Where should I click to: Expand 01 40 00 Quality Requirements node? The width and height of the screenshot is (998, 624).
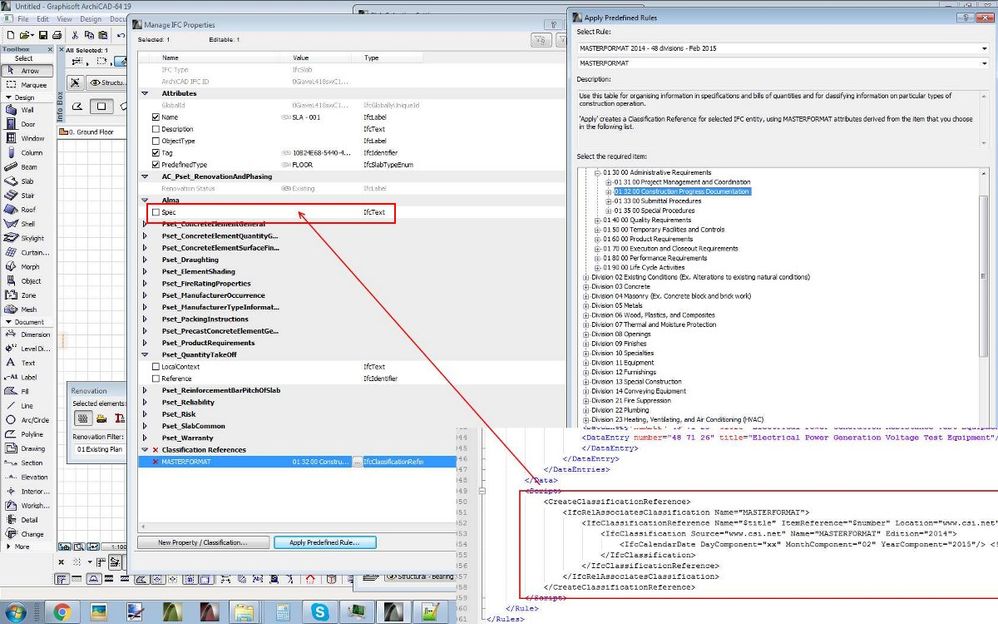coord(598,220)
